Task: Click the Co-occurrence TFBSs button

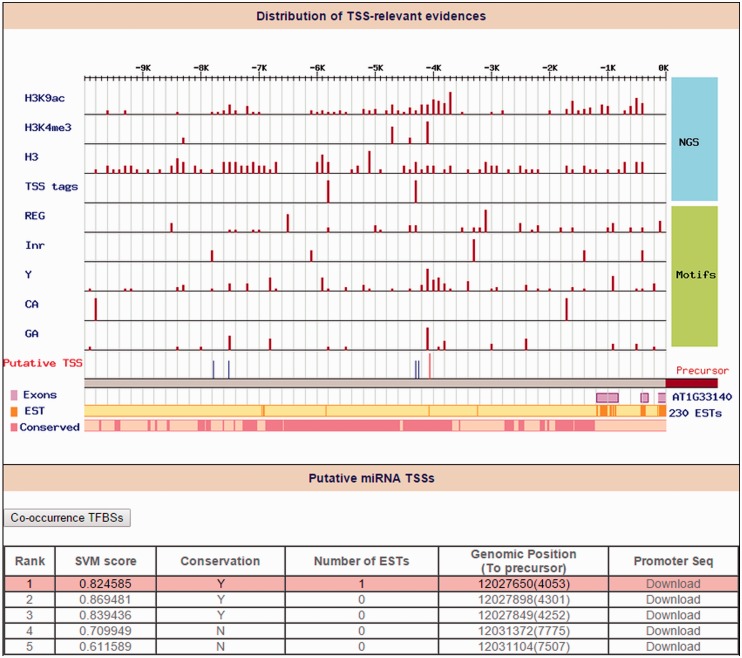Action: pyautogui.click(x=67, y=518)
